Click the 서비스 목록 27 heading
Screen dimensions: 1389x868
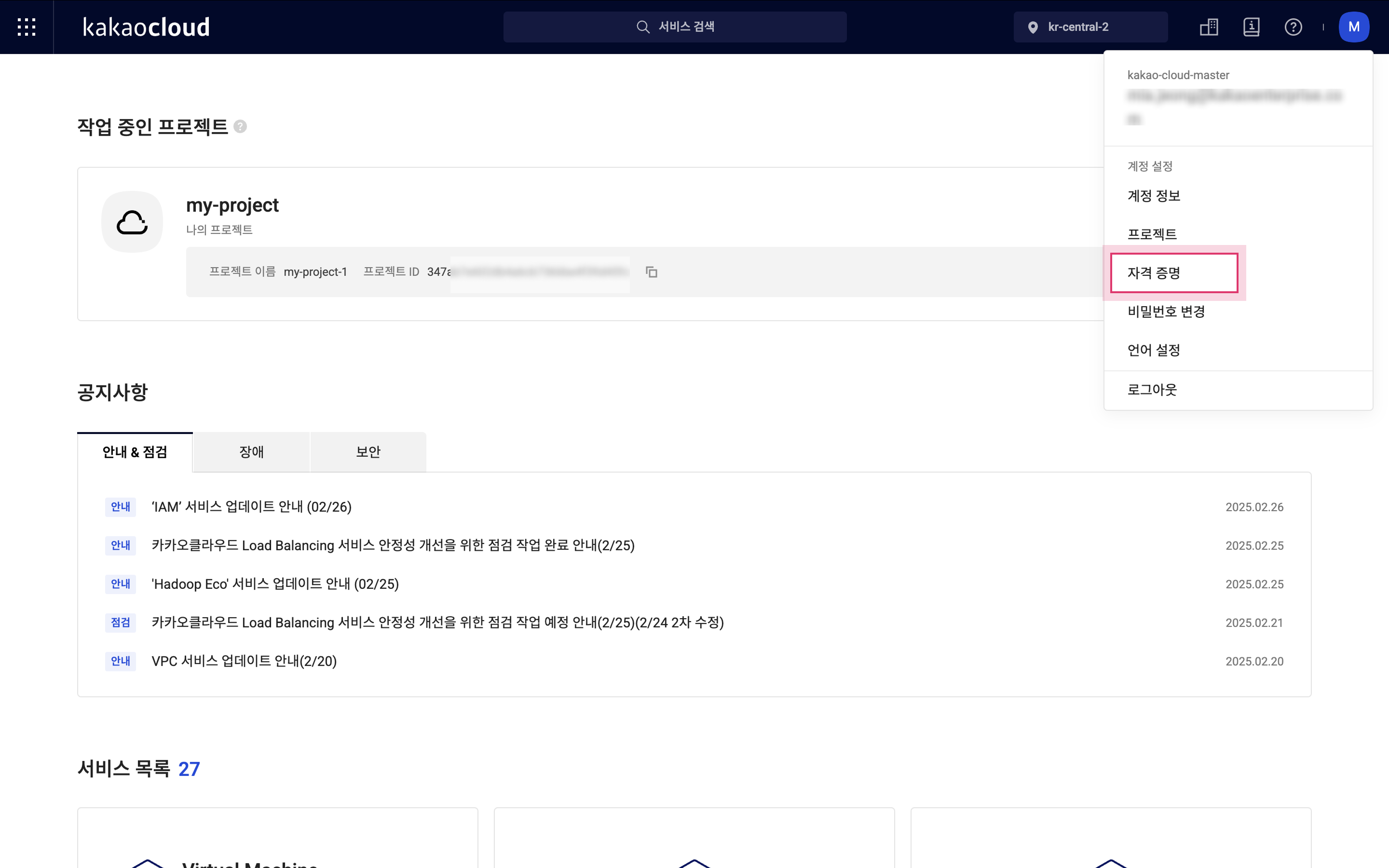(138, 769)
